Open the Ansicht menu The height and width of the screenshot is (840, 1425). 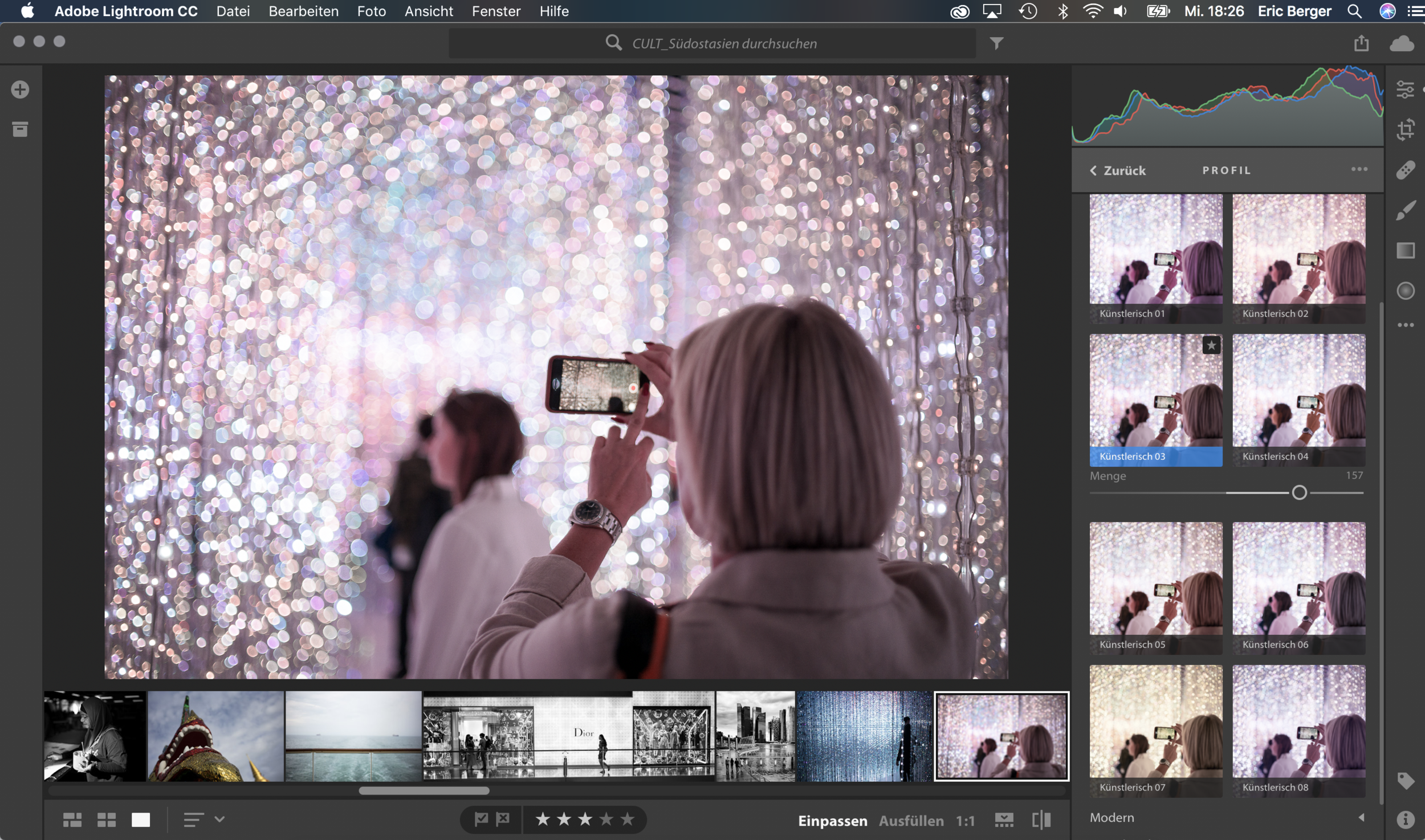coord(429,11)
